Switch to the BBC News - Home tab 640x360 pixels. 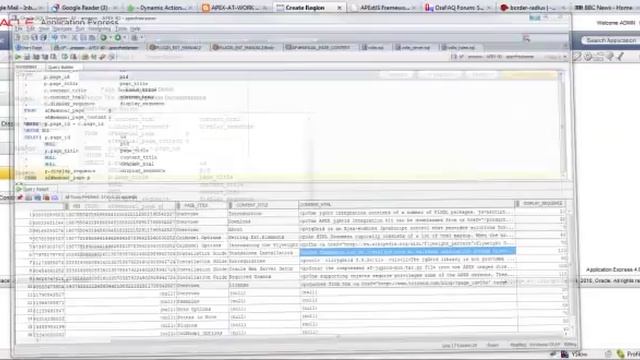(x=605, y=7)
